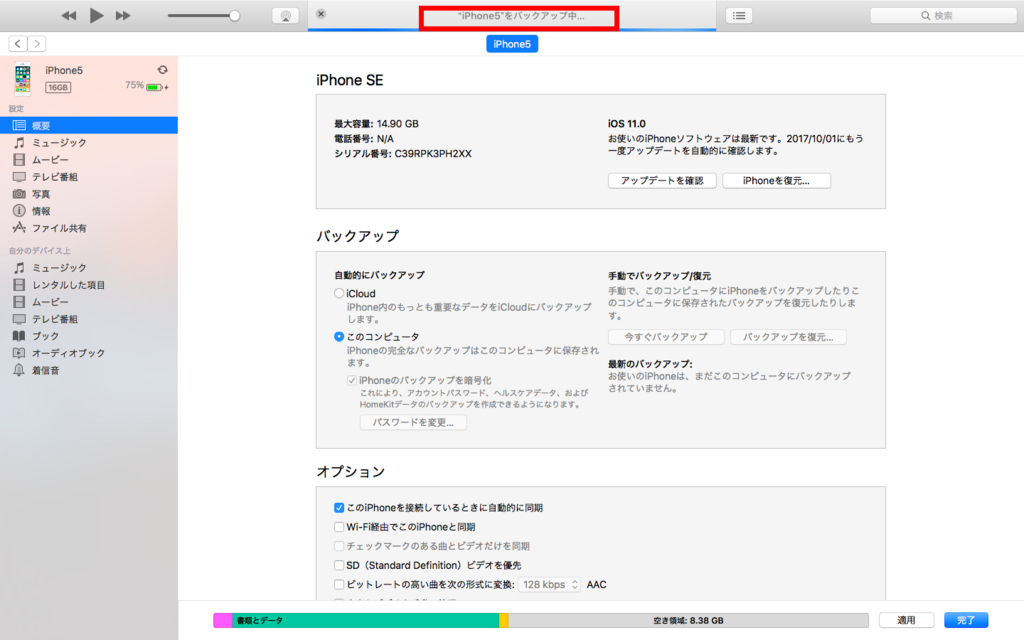Open テレビ番組 under 設定 settings
Screen dimensions: 1024x640
pyautogui.click(x=89, y=177)
